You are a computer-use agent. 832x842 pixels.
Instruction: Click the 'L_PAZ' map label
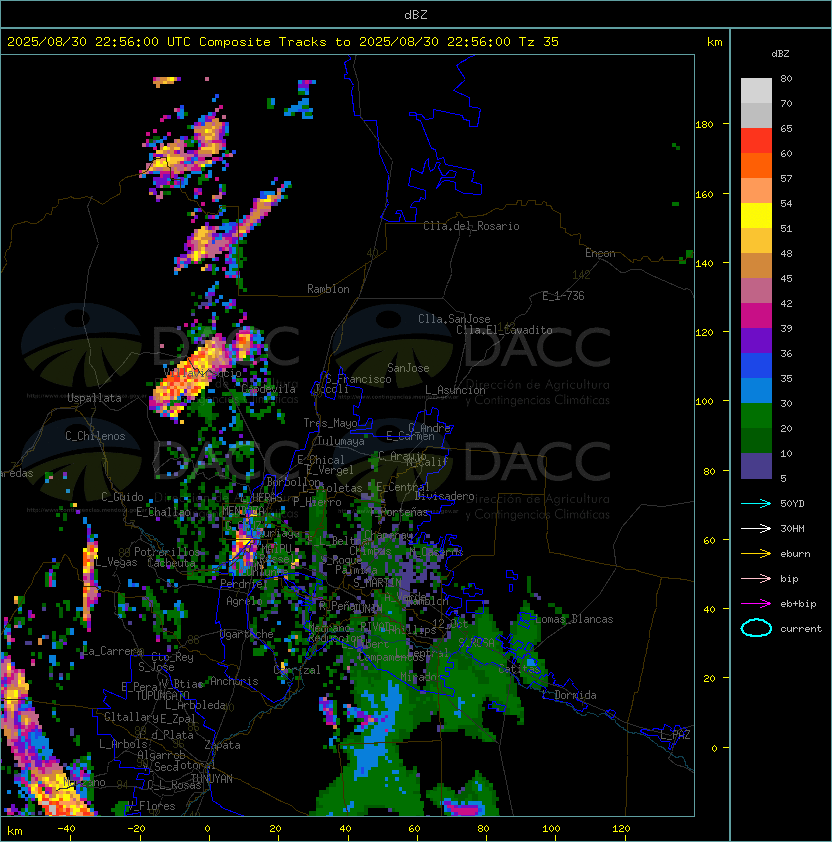[x=675, y=735]
